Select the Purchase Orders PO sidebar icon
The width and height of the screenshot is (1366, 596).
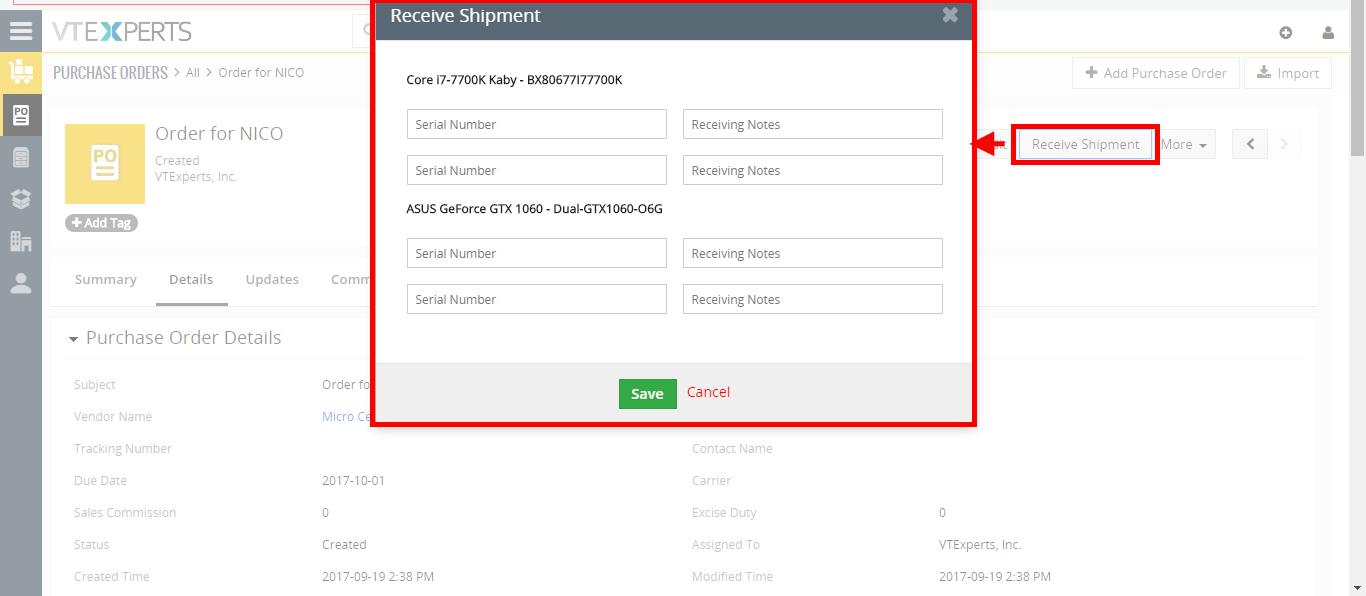coord(21,115)
